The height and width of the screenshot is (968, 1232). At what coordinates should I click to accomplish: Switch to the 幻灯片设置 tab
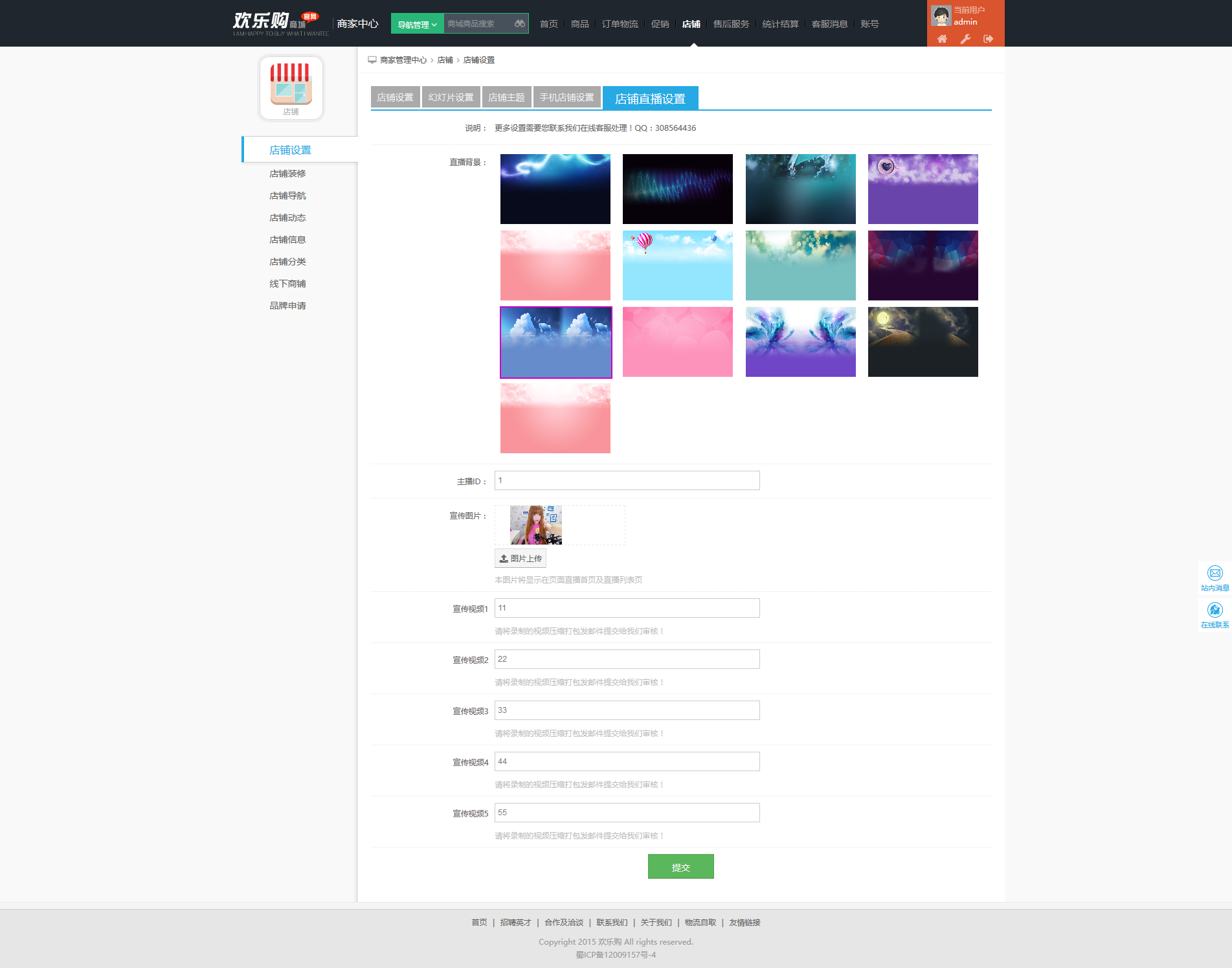[451, 97]
